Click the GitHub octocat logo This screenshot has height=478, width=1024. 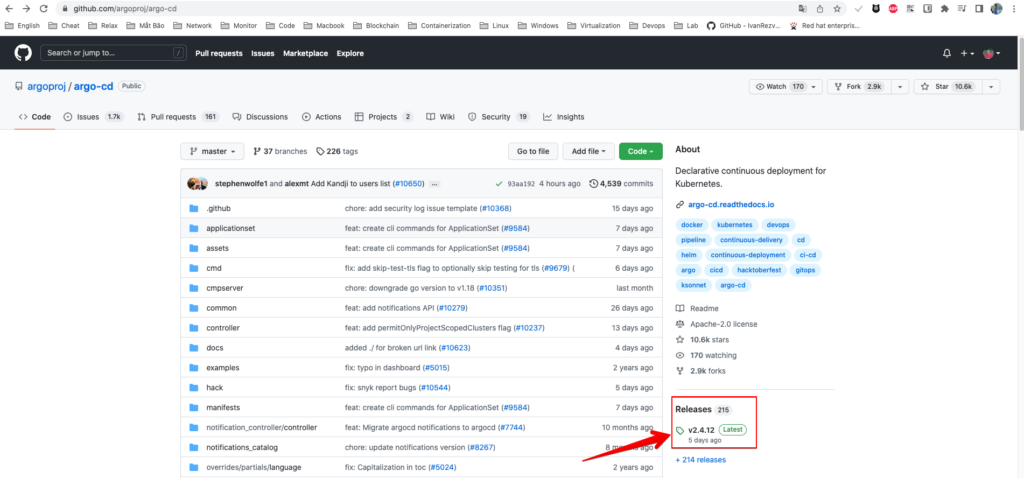(23, 53)
